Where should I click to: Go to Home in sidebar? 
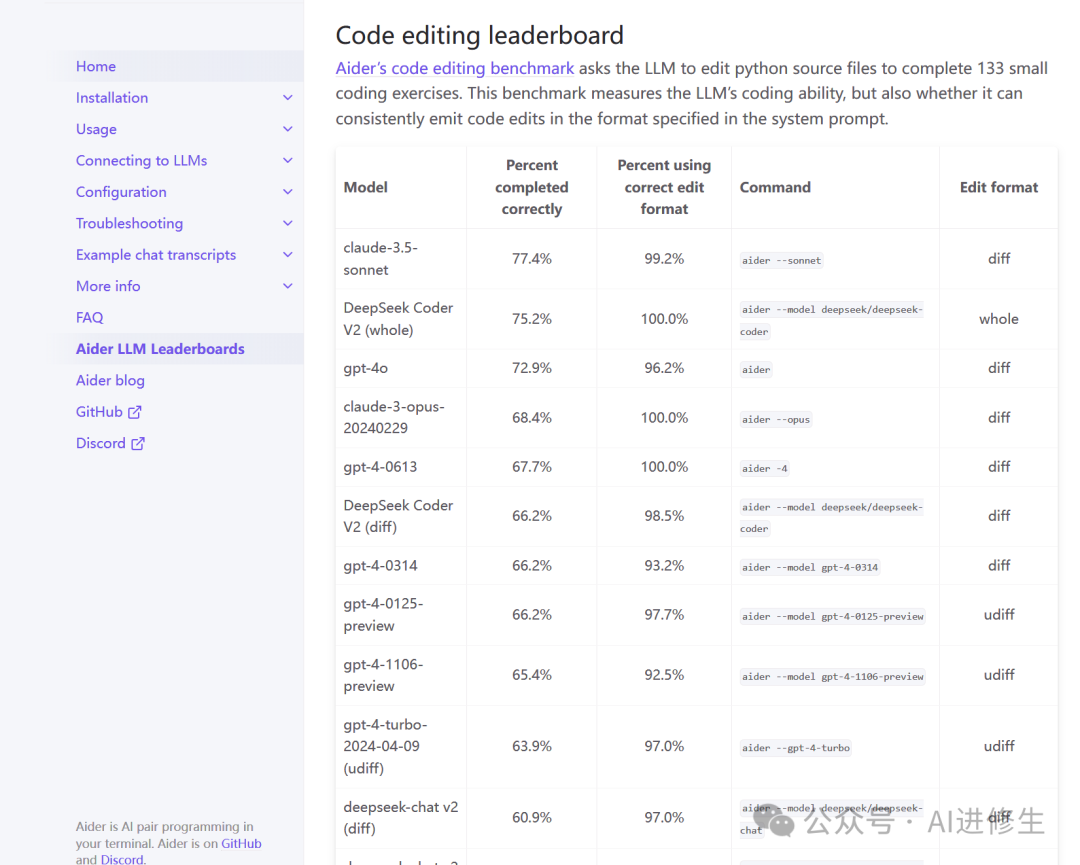[96, 66]
